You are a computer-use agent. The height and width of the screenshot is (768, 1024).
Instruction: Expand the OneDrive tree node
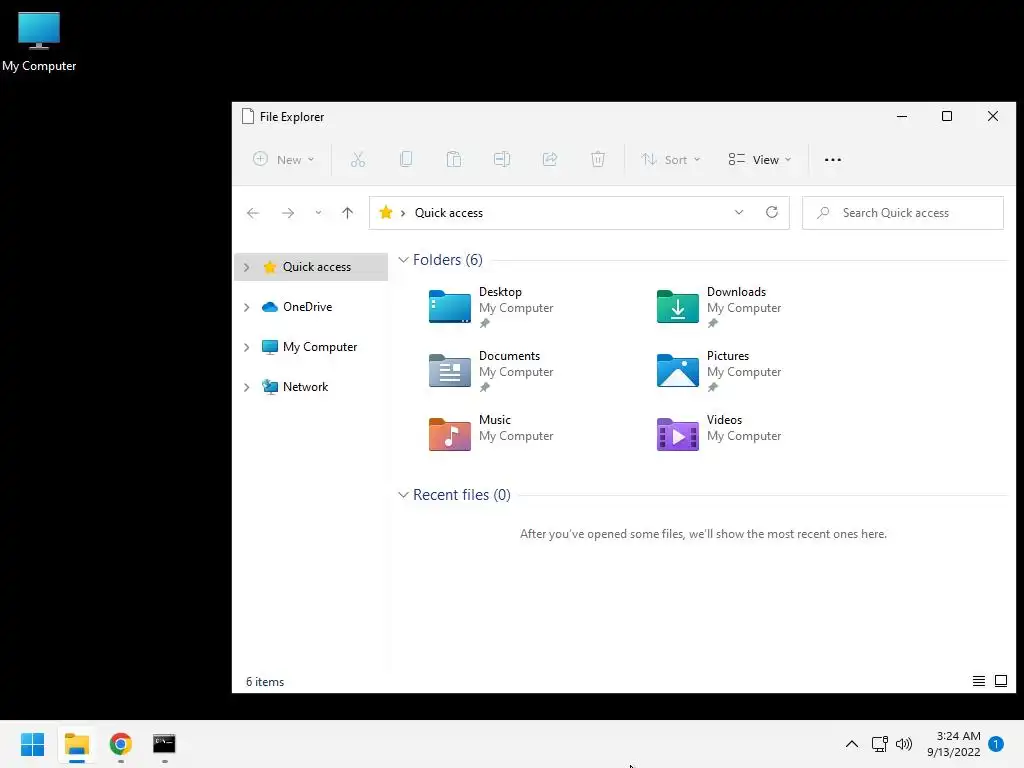pyautogui.click(x=246, y=307)
